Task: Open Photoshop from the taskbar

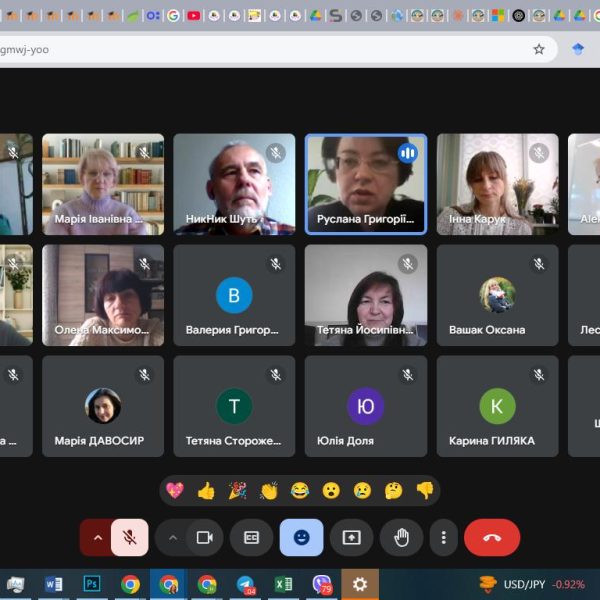Action: pos(92,584)
